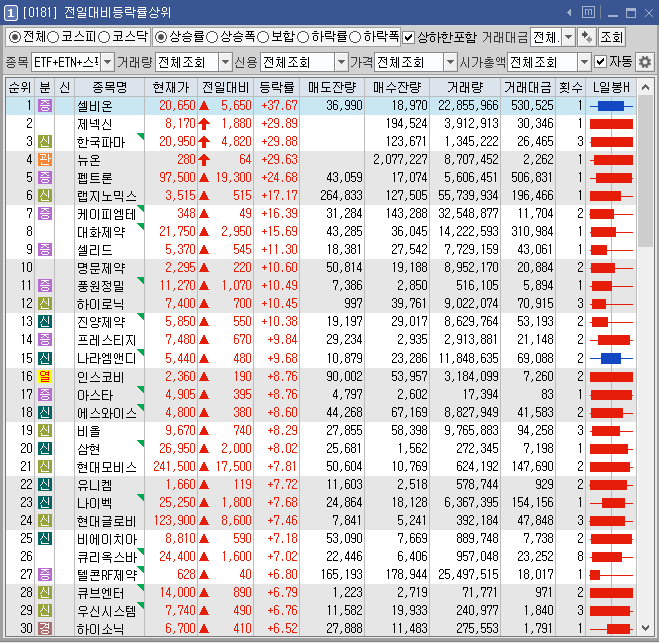
Task: Select the 보합 radio option
Action: tap(263, 37)
